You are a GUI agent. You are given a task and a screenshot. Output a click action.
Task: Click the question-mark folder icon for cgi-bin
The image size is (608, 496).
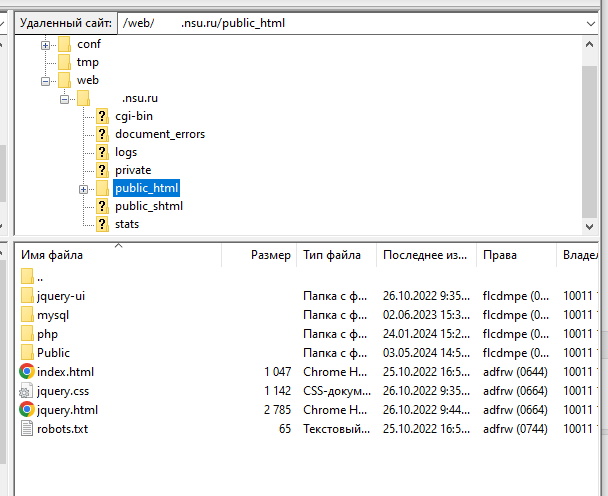pyautogui.click(x=102, y=116)
